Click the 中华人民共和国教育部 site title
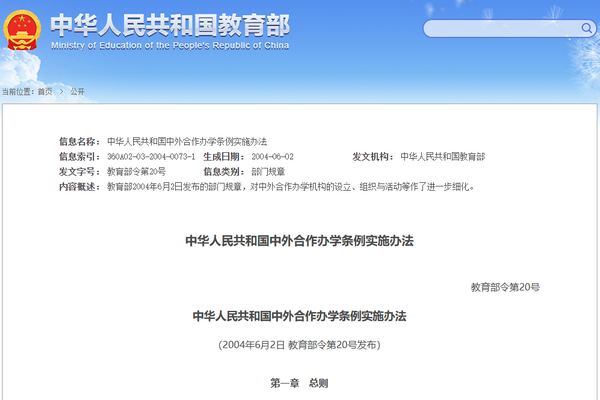The height and width of the screenshot is (400, 600). 170,25
